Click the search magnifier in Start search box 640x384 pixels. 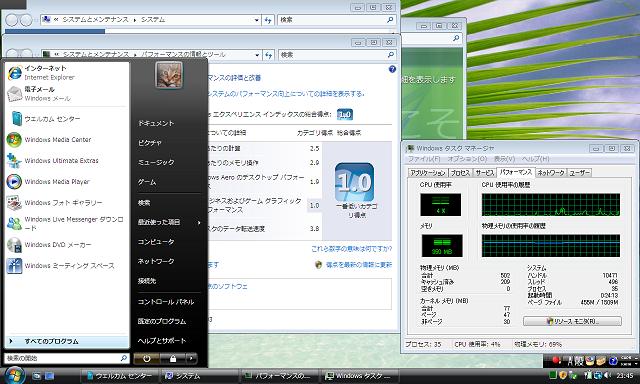tap(123, 358)
